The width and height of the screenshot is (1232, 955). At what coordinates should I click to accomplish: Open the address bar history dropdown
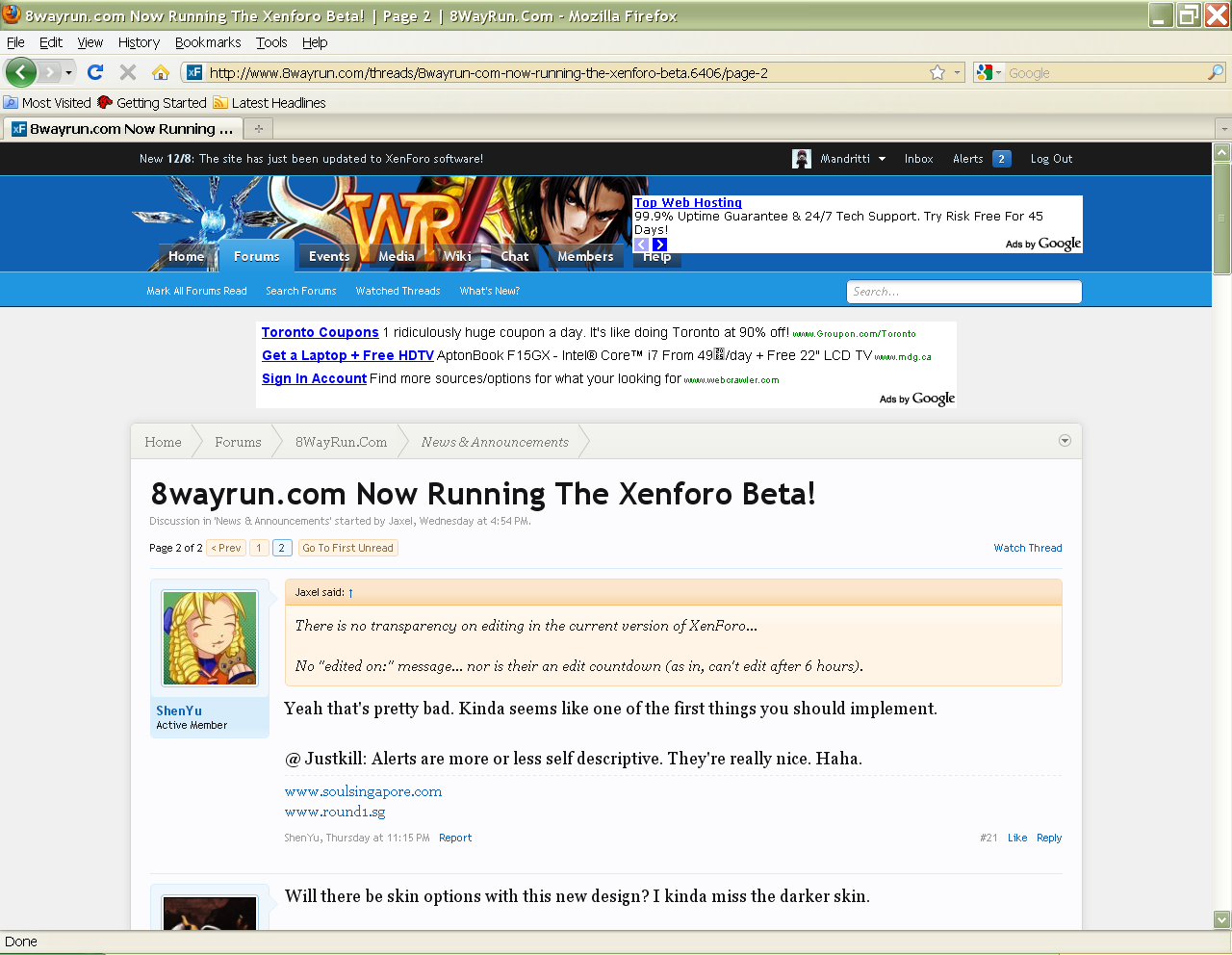957,72
